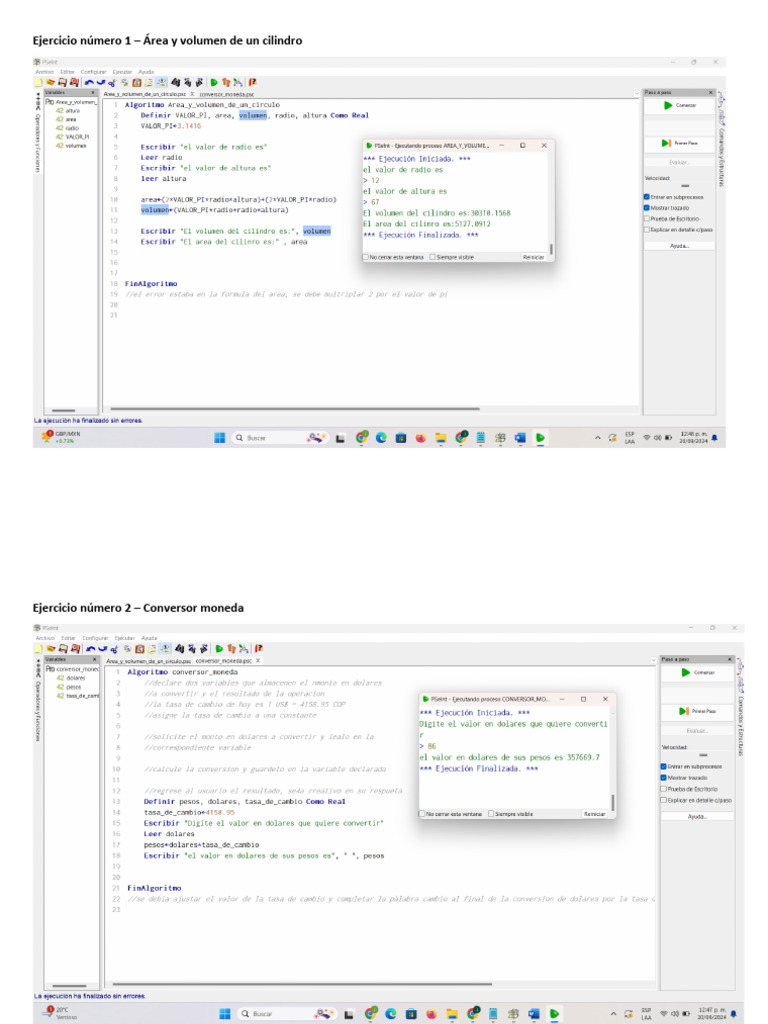The height and width of the screenshot is (1024, 768).
Task: Click the help icon ending Exercise 1 toolbar
Action: 253,82
